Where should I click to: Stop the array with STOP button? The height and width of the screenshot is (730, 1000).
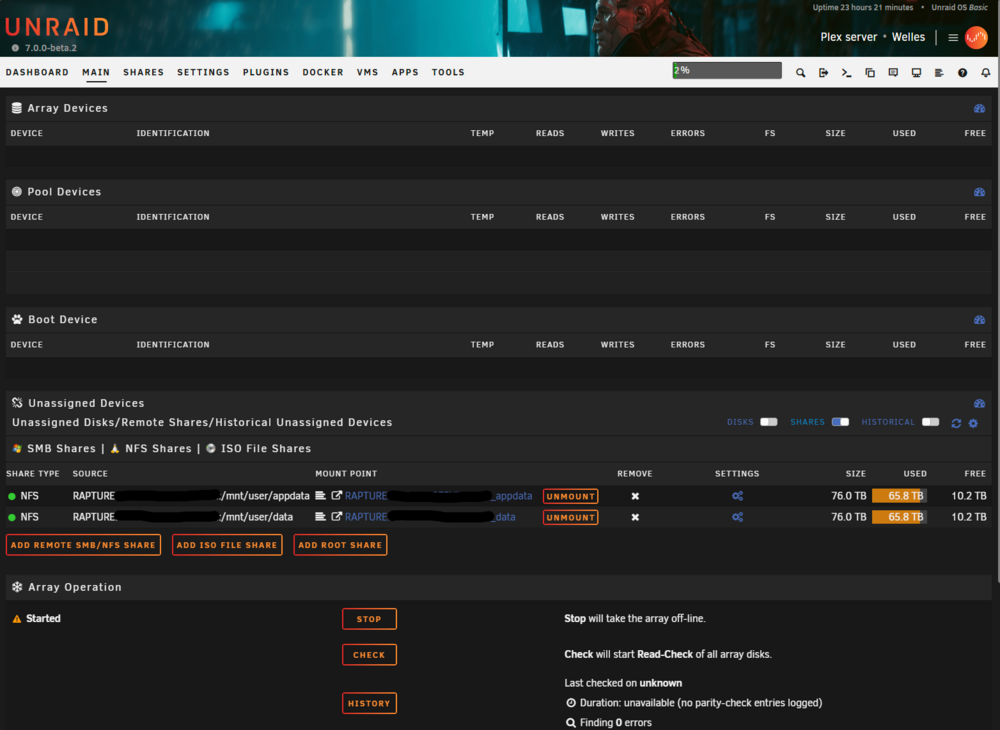click(x=369, y=619)
